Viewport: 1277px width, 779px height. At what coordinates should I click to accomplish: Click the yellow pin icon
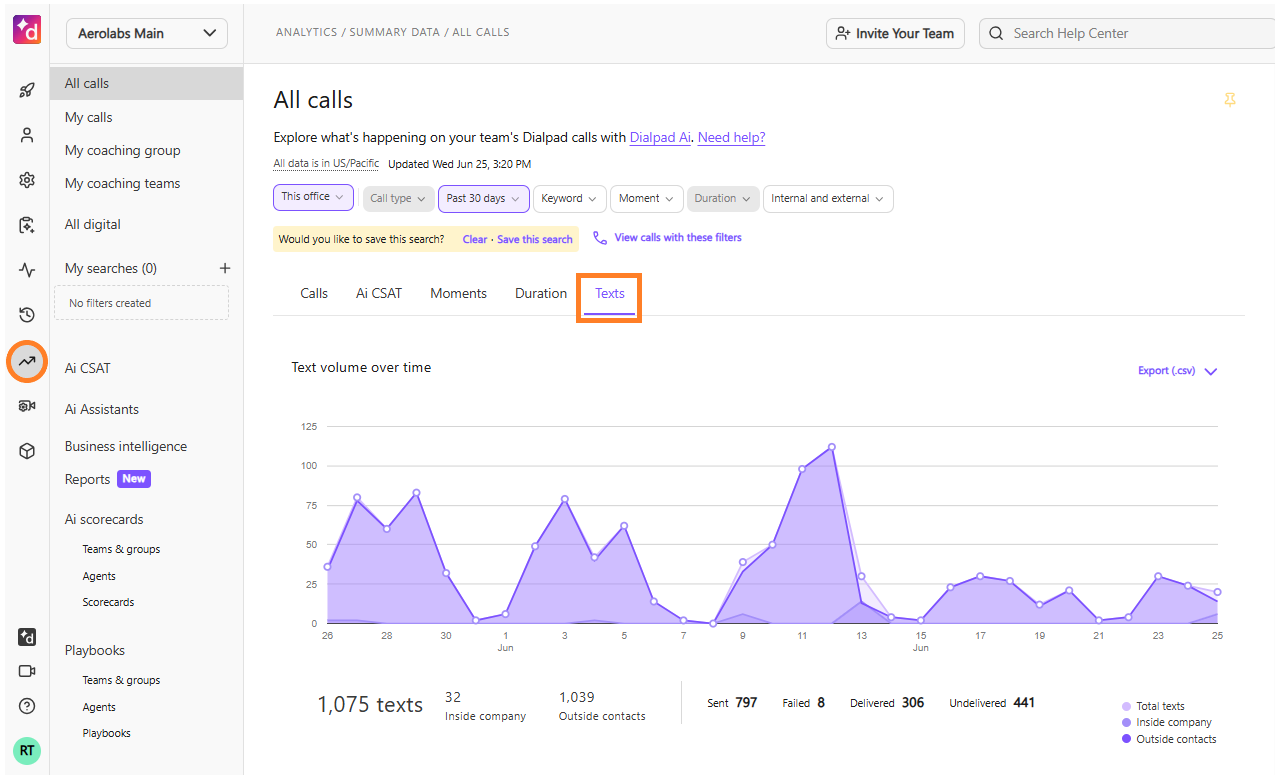[1230, 100]
